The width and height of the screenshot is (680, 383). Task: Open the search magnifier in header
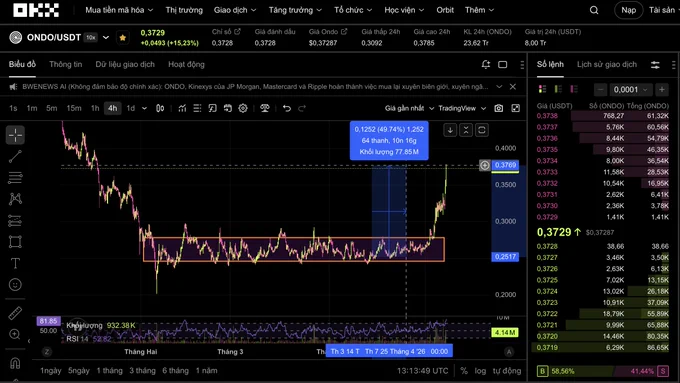[594, 10]
